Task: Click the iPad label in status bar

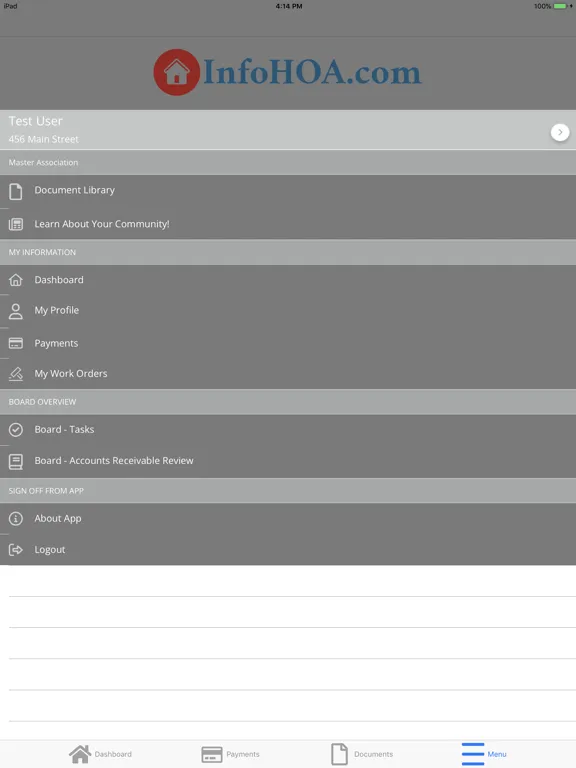Action: (x=10, y=6)
